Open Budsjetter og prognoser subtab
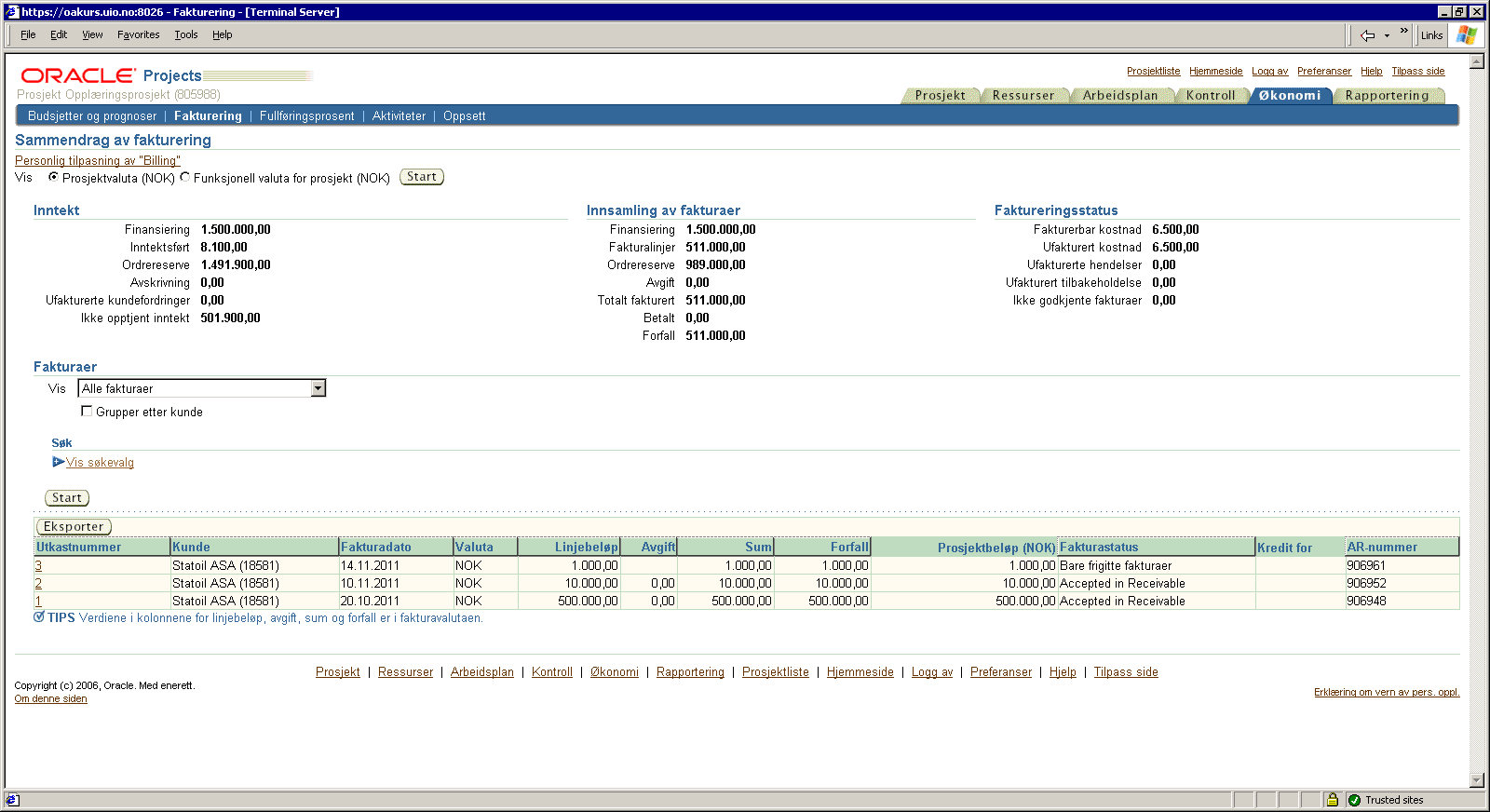Screen dimensions: 1490x812 pos(92,115)
